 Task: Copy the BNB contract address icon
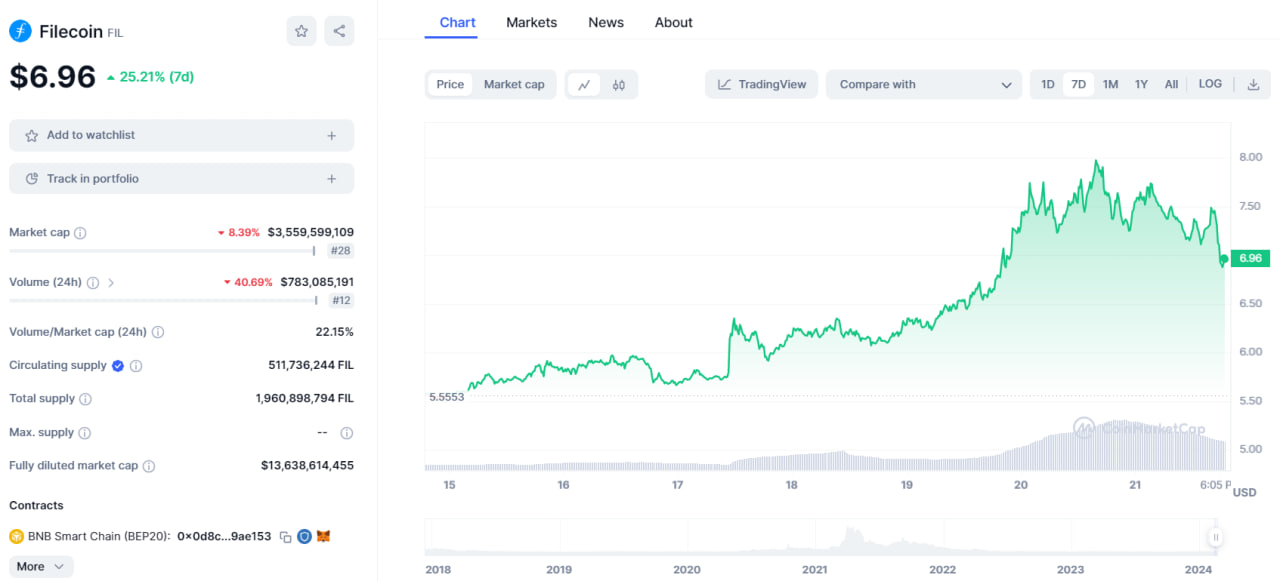pyautogui.click(x=285, y=537)
